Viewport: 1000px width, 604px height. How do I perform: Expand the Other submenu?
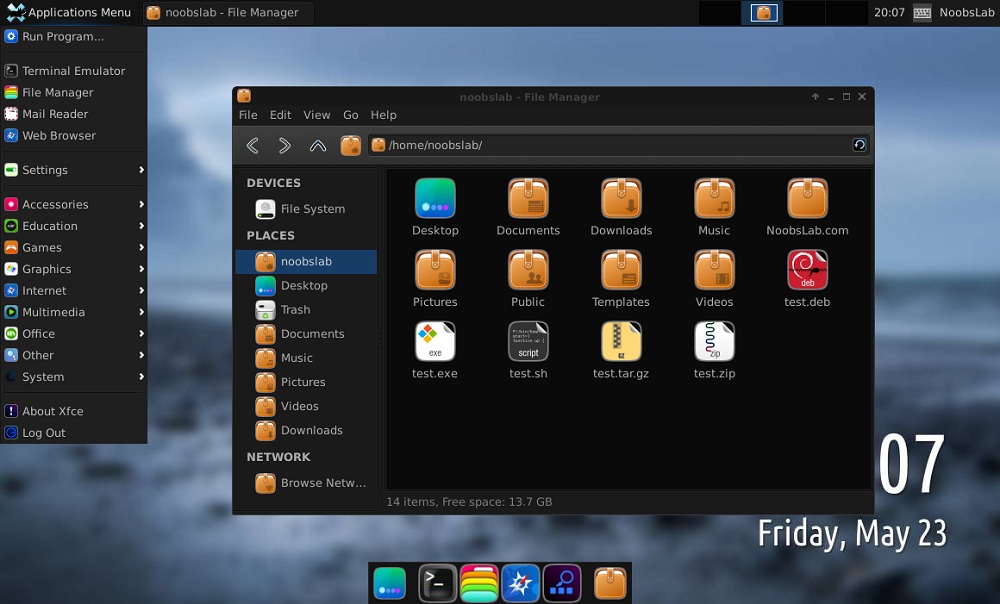[74, 355]
